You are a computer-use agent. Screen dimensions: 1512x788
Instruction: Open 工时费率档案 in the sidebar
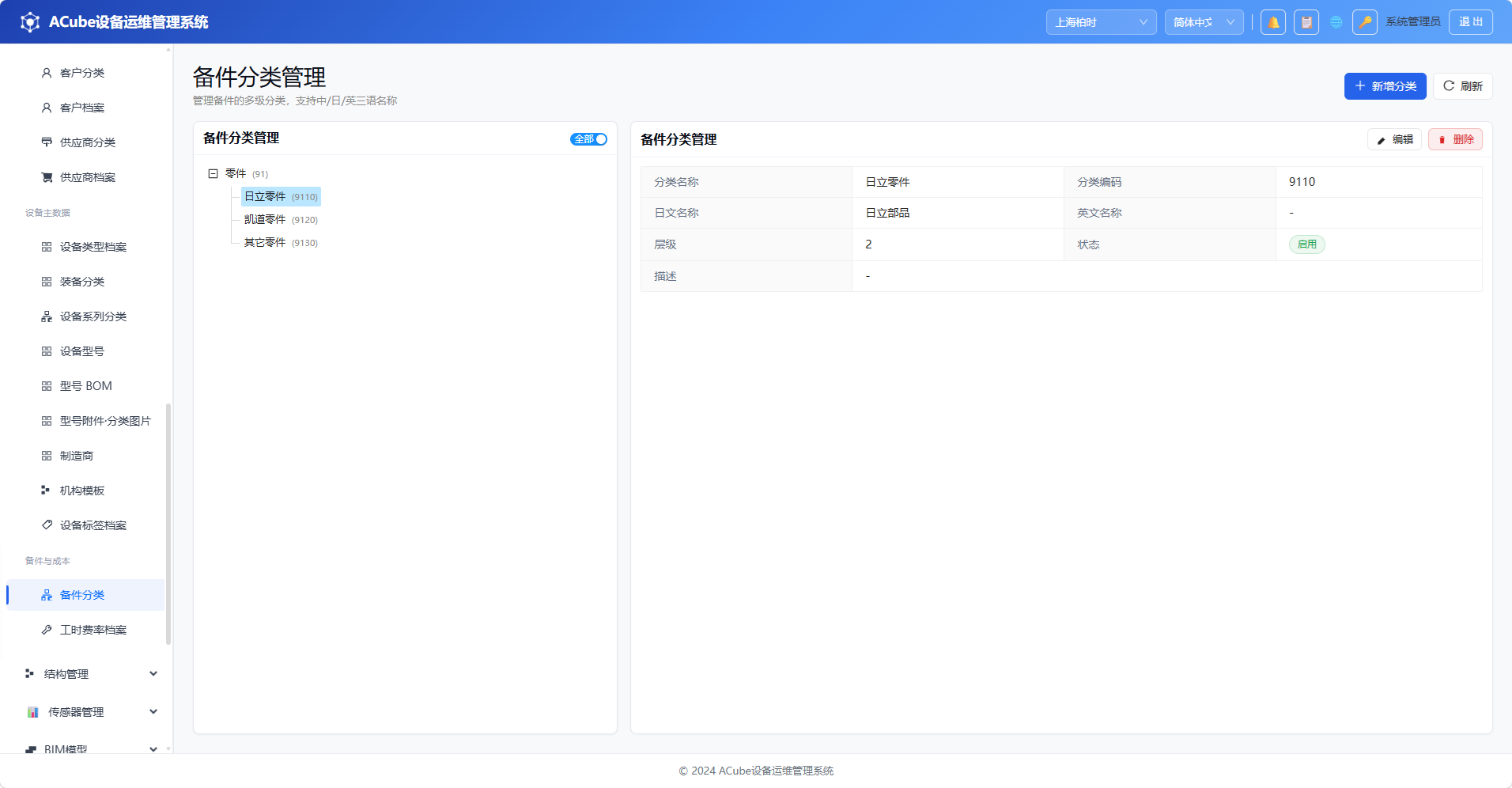pyautogui.click(x=85, y=630)
